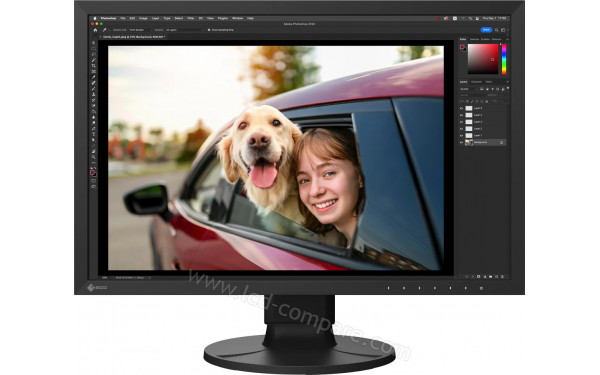This screenshot has height=375, width=600.
Task: Open the layer Kind filter dropdown
Action: [x=470, y=89]
